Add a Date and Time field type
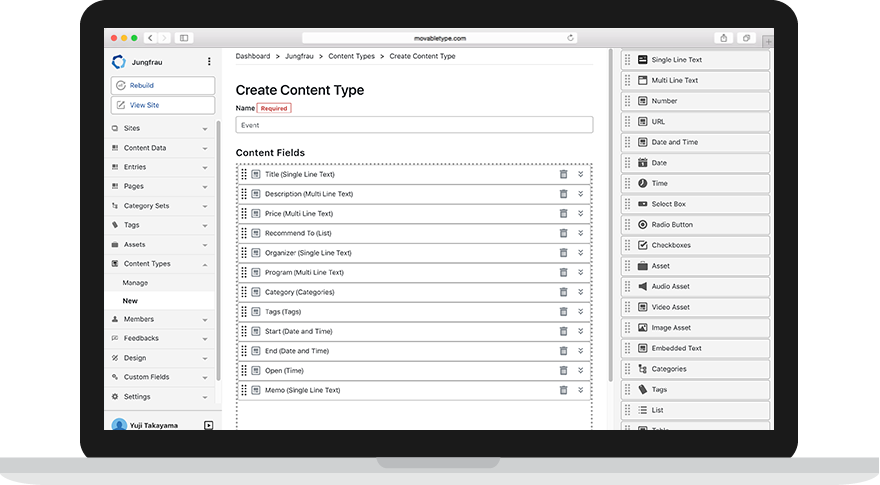The height and width of the screenshot is (485, 880). point(695,142)
